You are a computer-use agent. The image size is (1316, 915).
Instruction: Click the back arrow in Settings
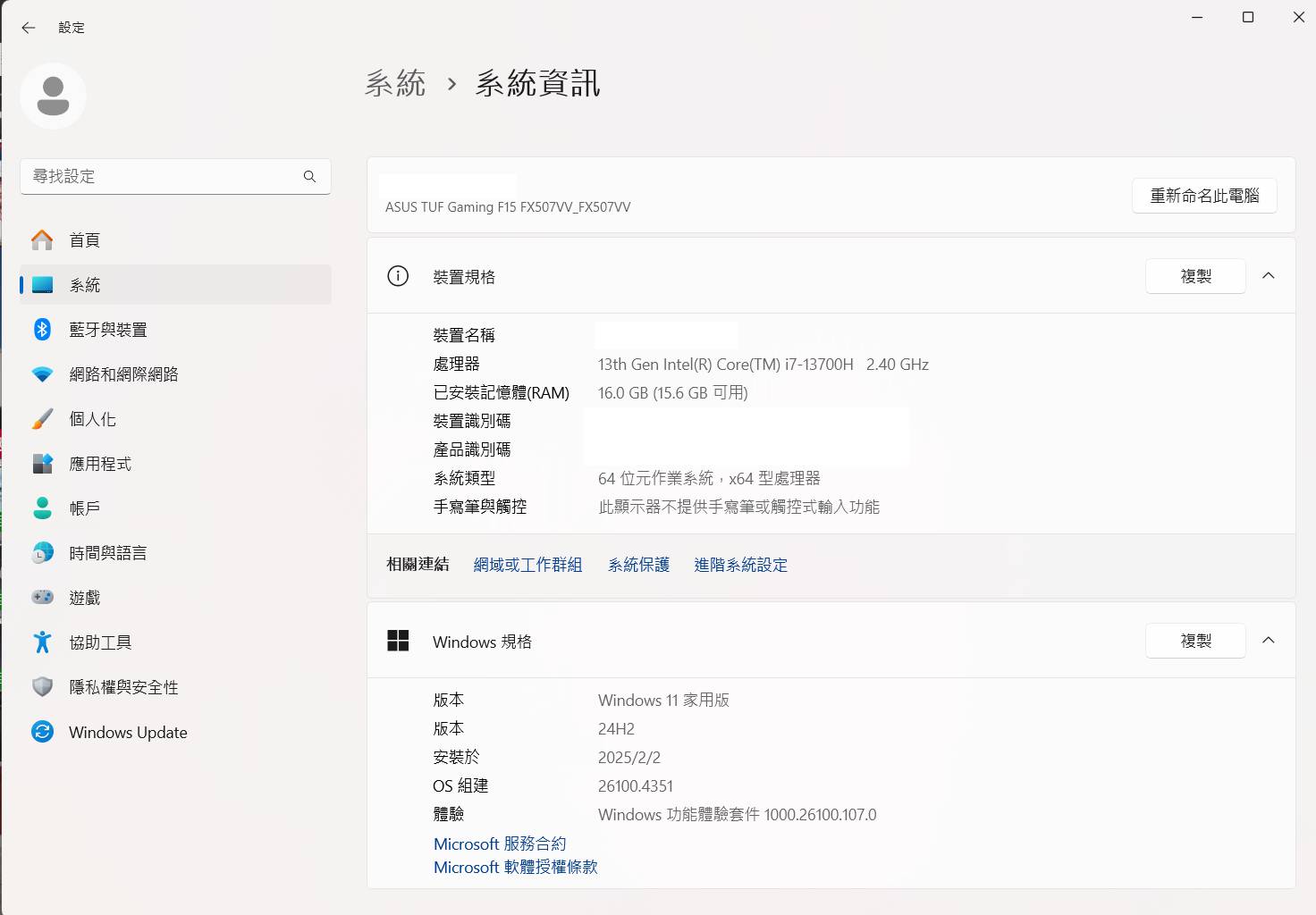click(x=29, y=28)
